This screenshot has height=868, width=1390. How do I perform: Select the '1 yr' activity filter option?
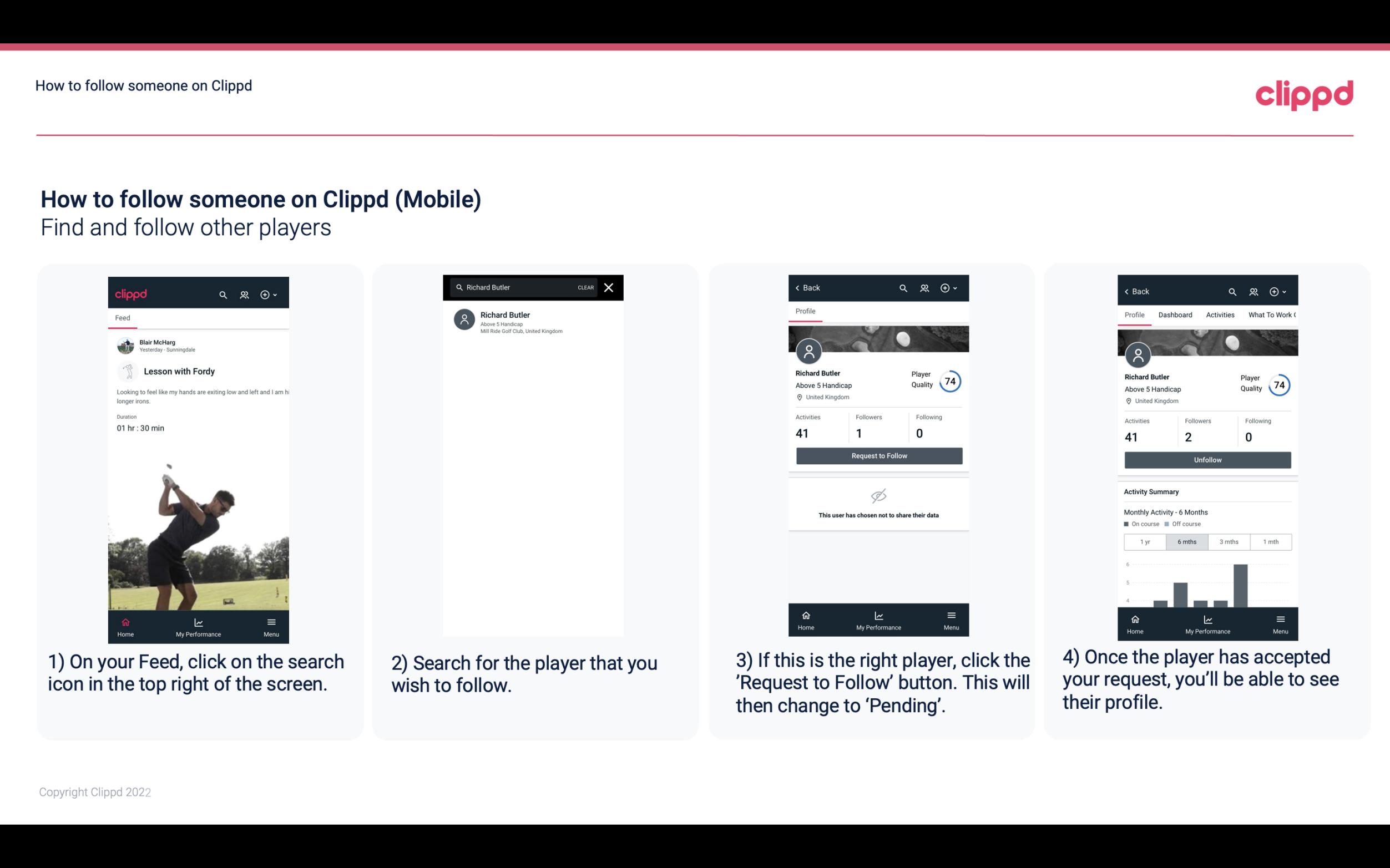tap(1144, 541)
